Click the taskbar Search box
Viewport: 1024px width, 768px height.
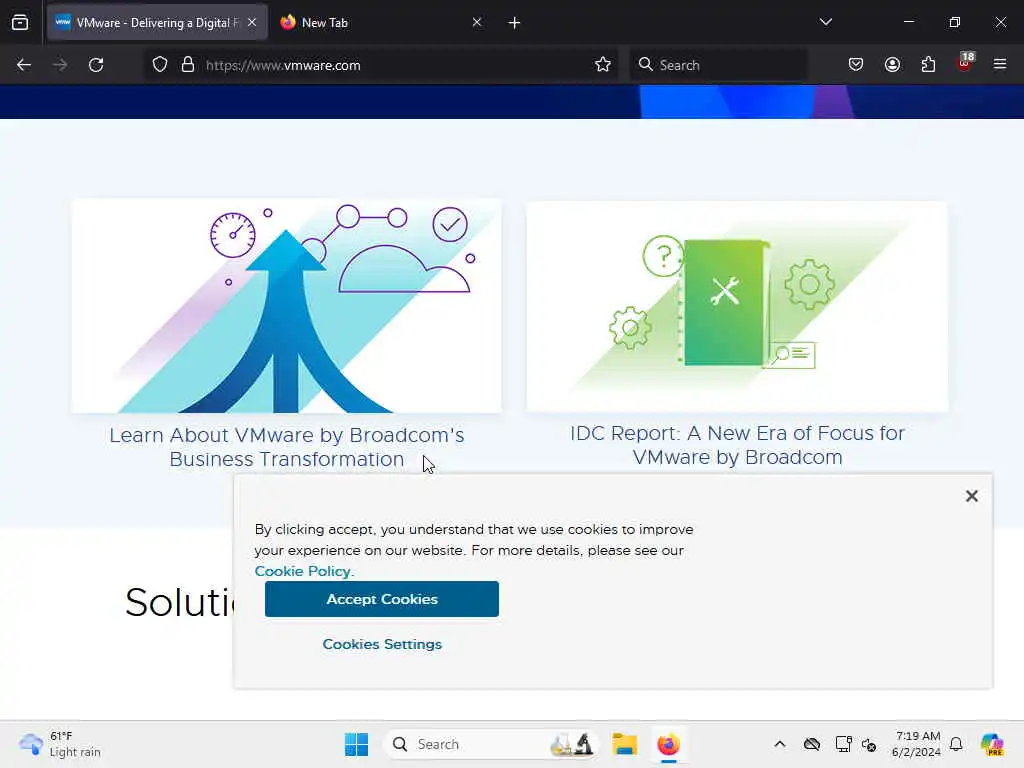[491, 744]
